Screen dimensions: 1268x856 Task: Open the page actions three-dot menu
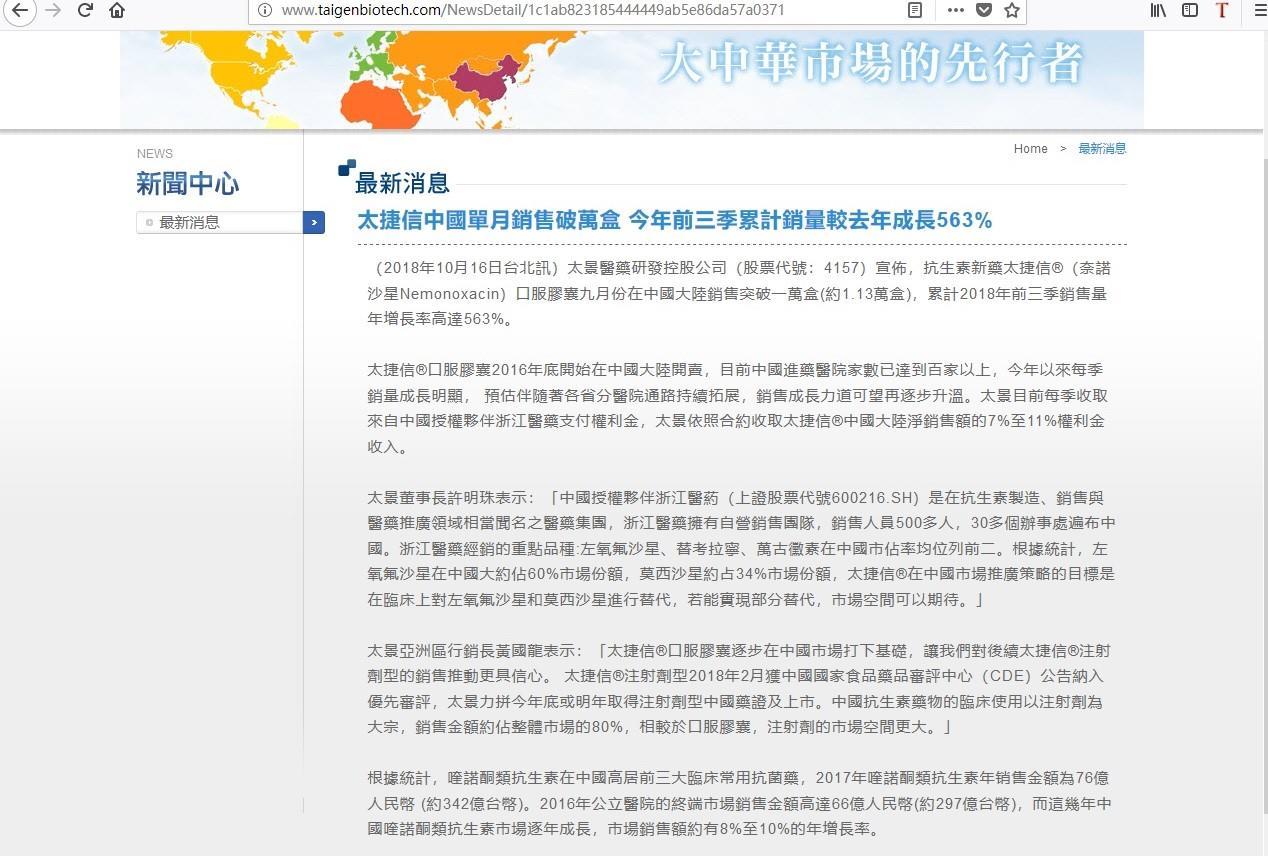(955, 10)
